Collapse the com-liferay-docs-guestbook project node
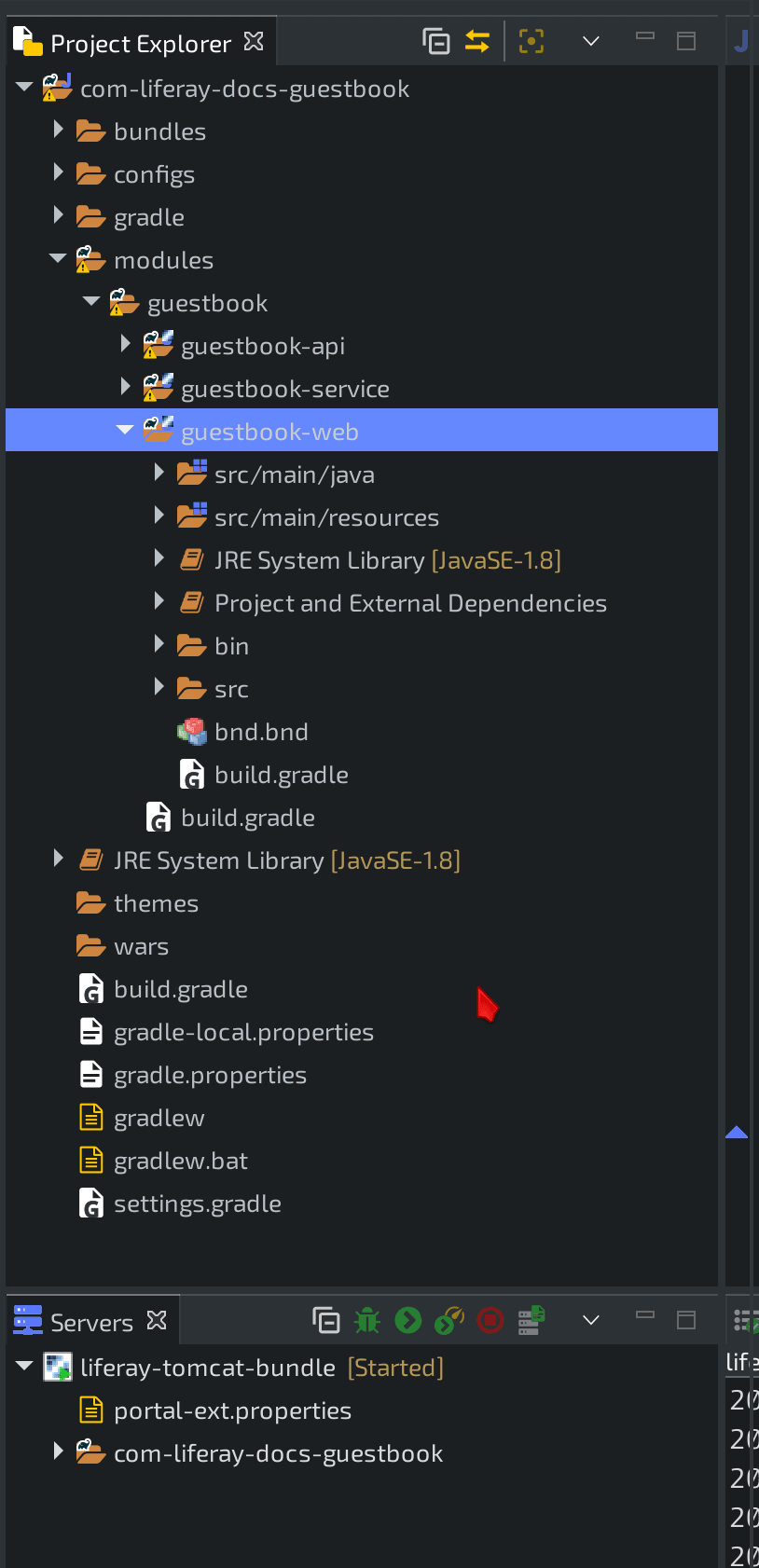 (x=24, y=87)
